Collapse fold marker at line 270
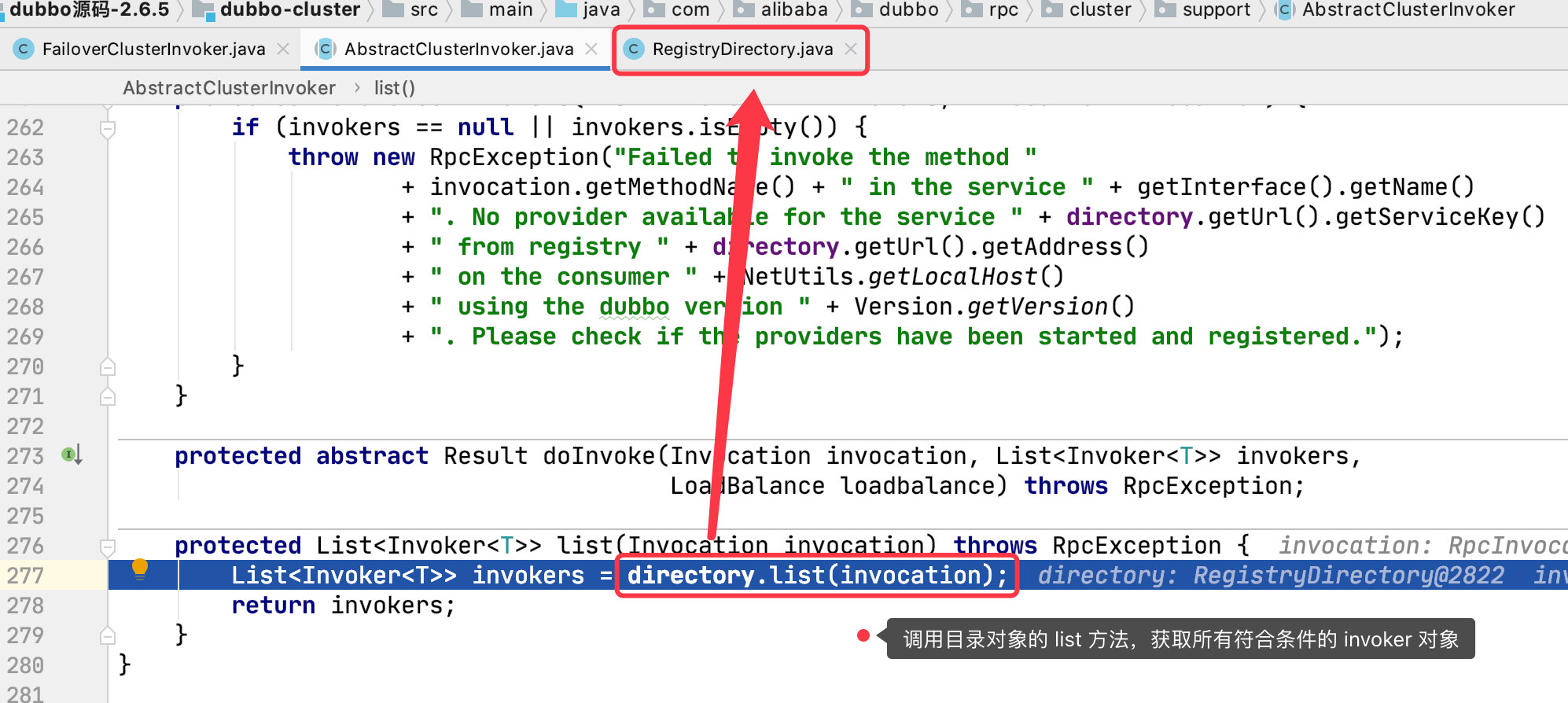This screenshot has height=703, width=1568. [109, 366]
